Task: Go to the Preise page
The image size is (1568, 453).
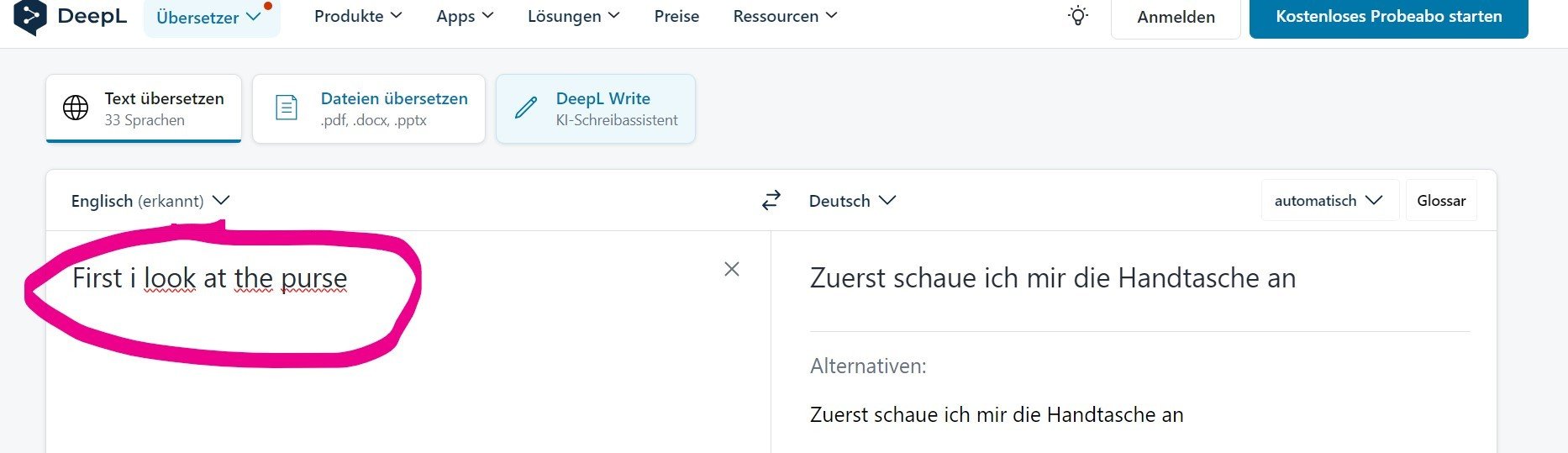Action: 676,16
